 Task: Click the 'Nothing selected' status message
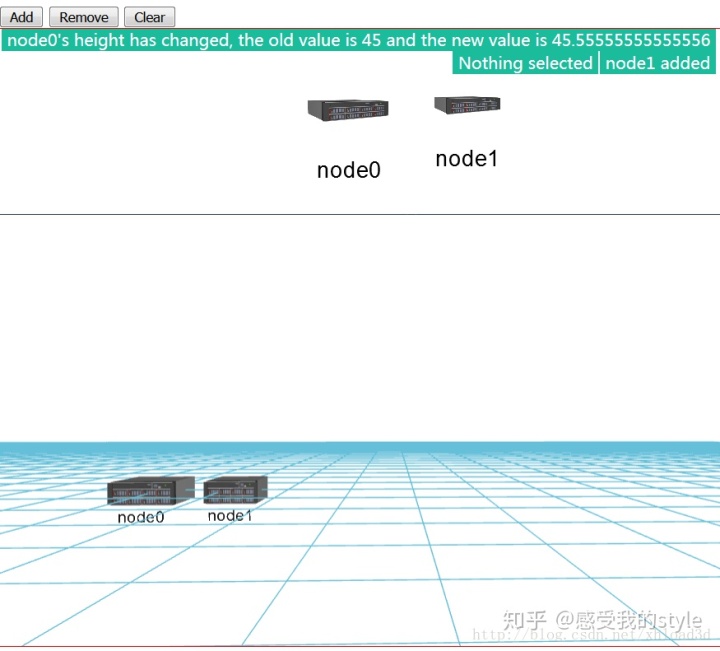coord(525,63)
